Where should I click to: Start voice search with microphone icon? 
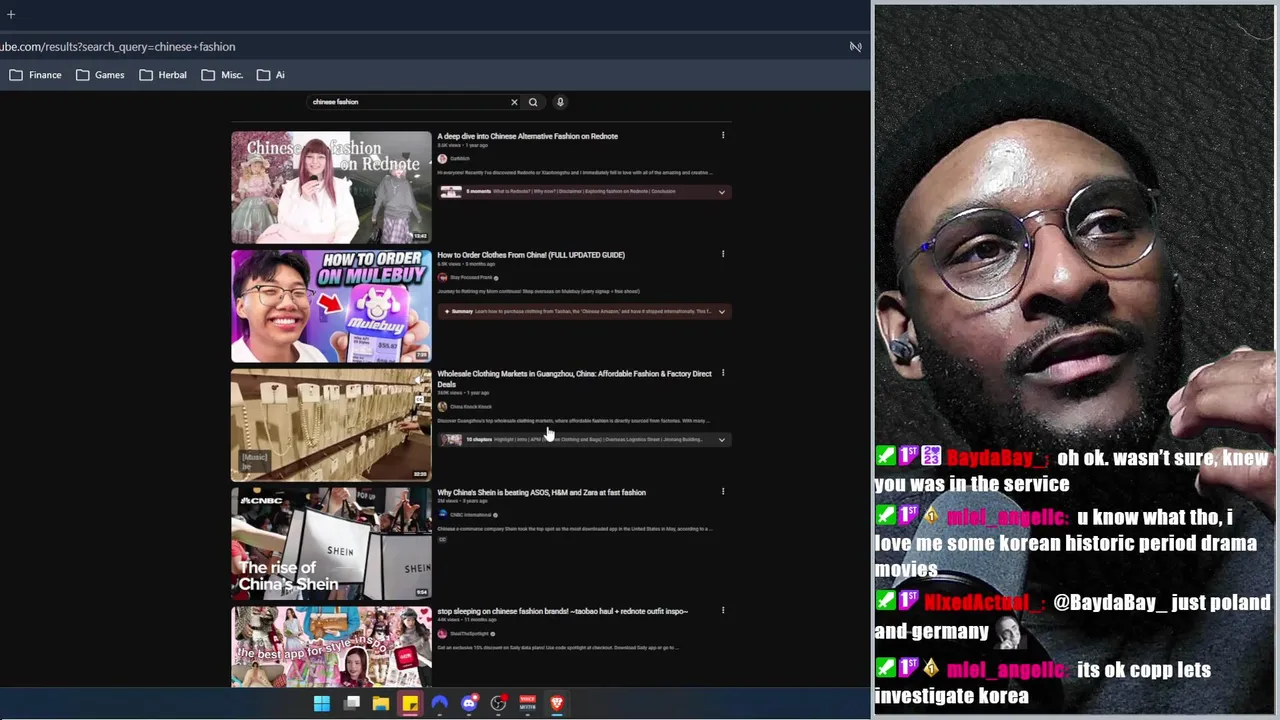[560, 102]
